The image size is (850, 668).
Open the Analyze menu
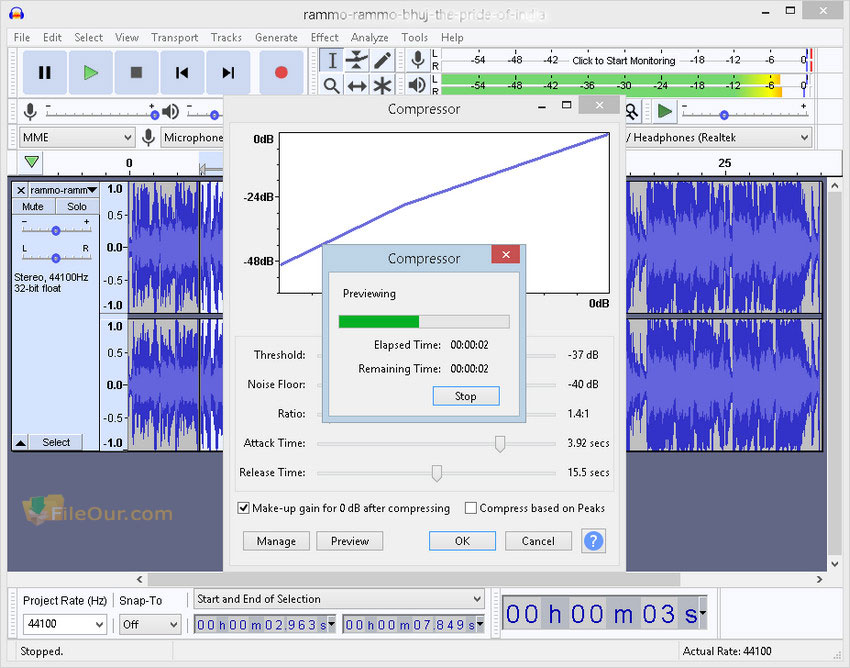[370, 37]
